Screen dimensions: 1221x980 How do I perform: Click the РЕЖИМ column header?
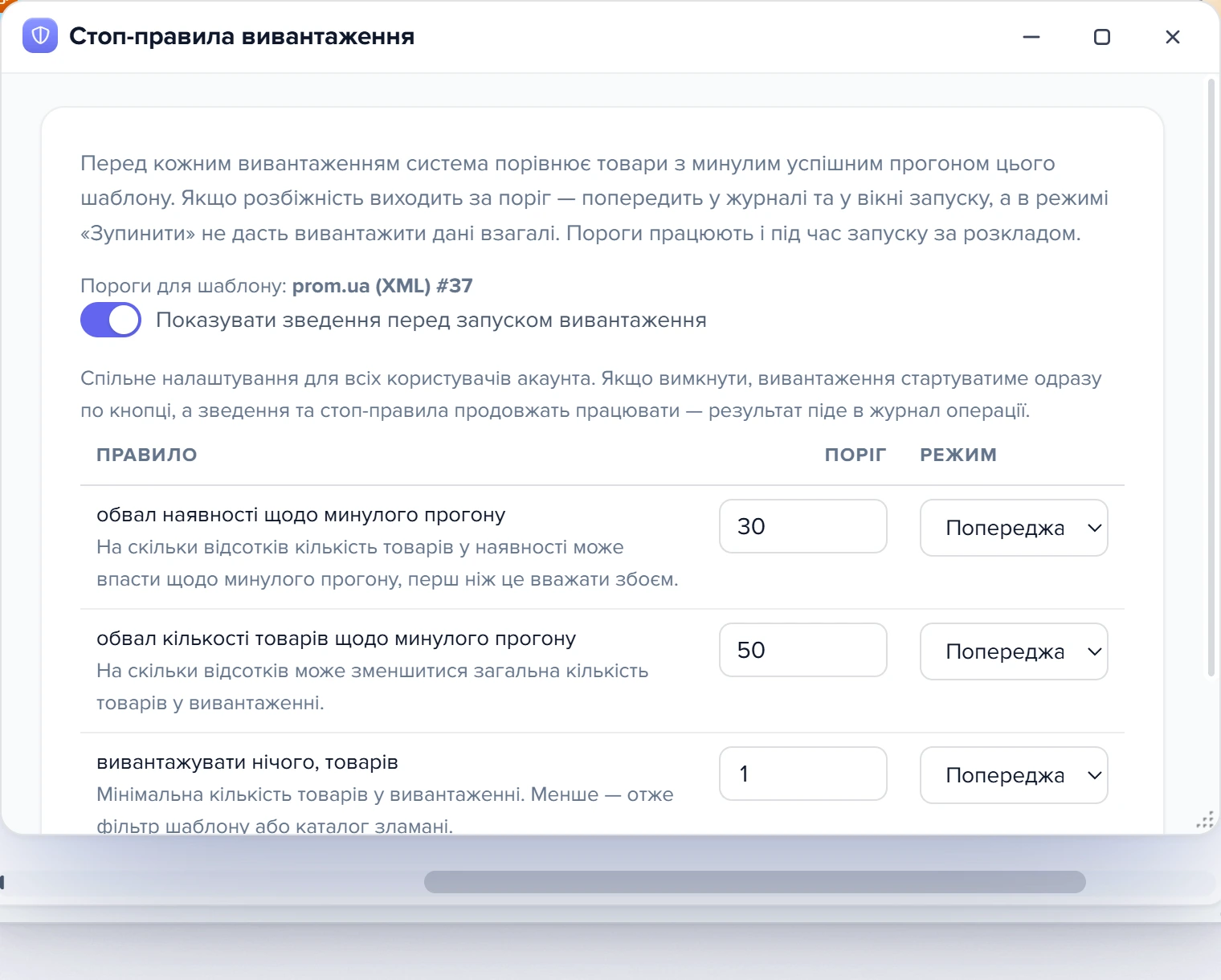tap(958, 455)
